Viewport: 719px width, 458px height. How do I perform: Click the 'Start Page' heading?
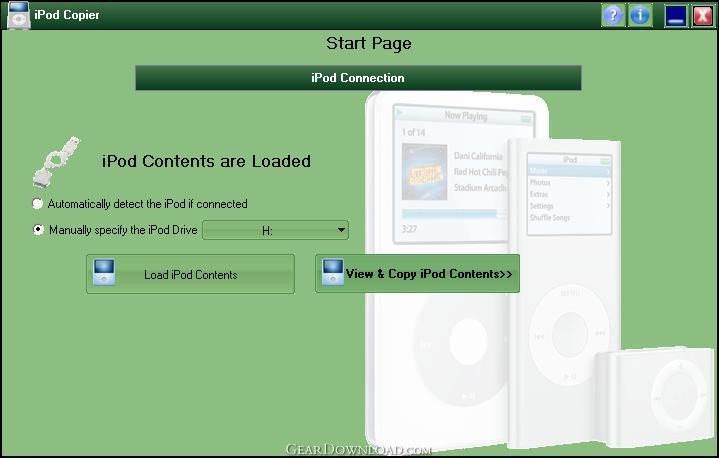pos(369,44)
